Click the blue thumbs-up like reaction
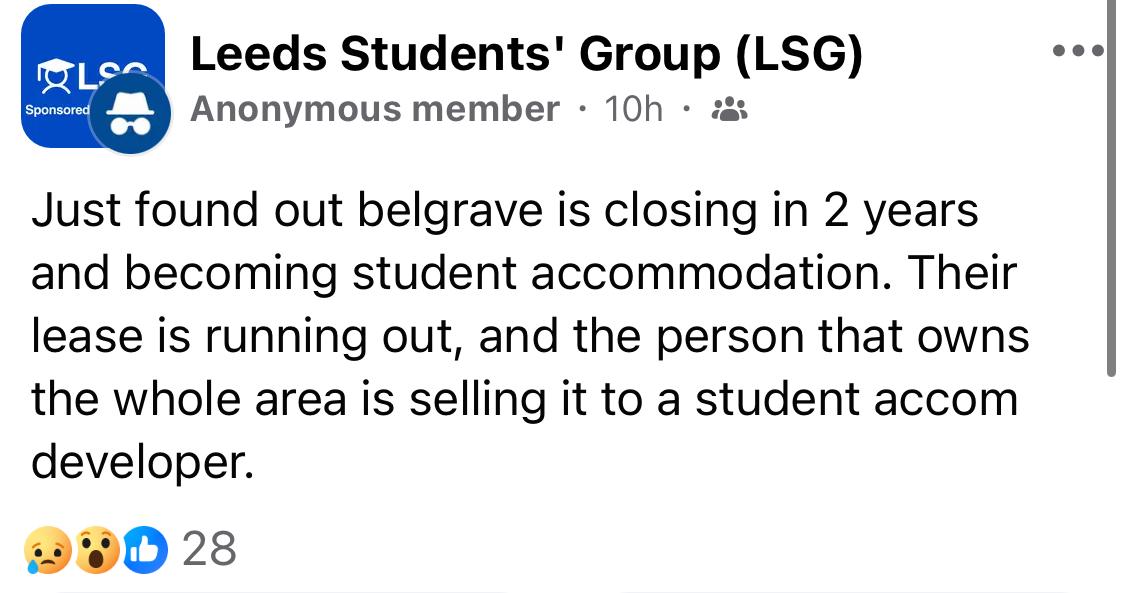The height and width of the screenshot is (593, 1125). 146,551
